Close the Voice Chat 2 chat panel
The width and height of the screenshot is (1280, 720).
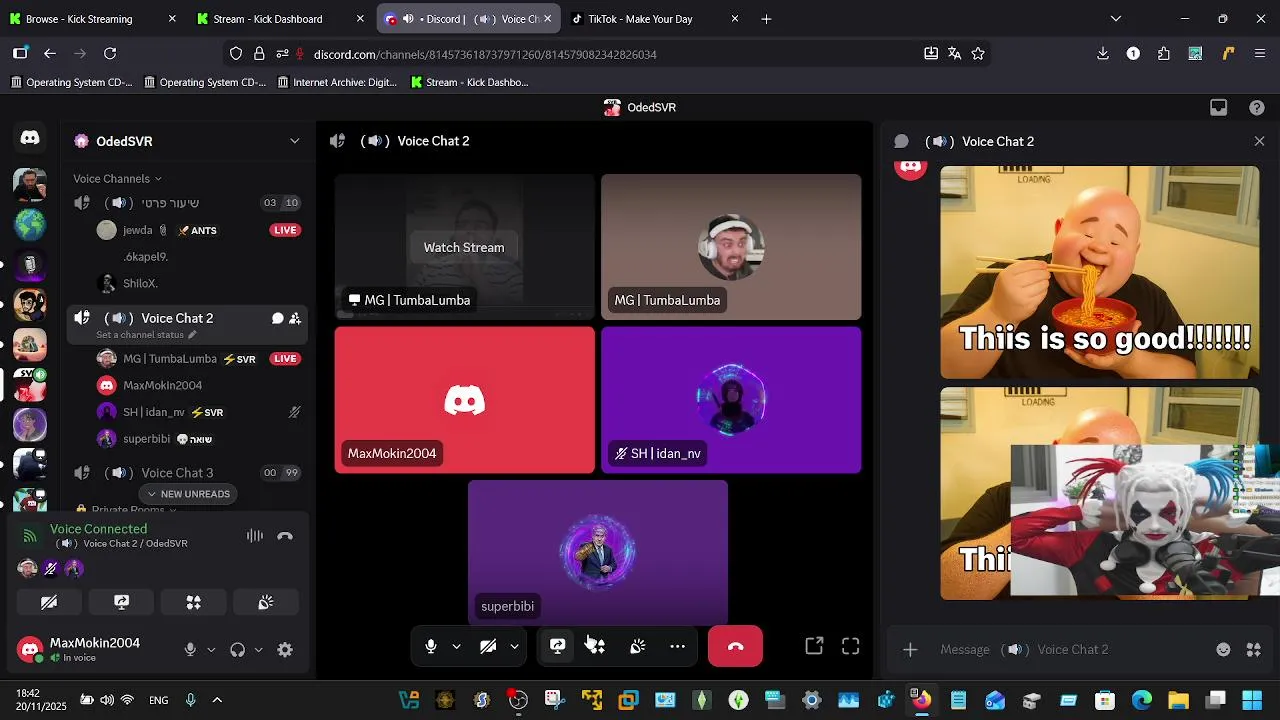coord(1259,141)
